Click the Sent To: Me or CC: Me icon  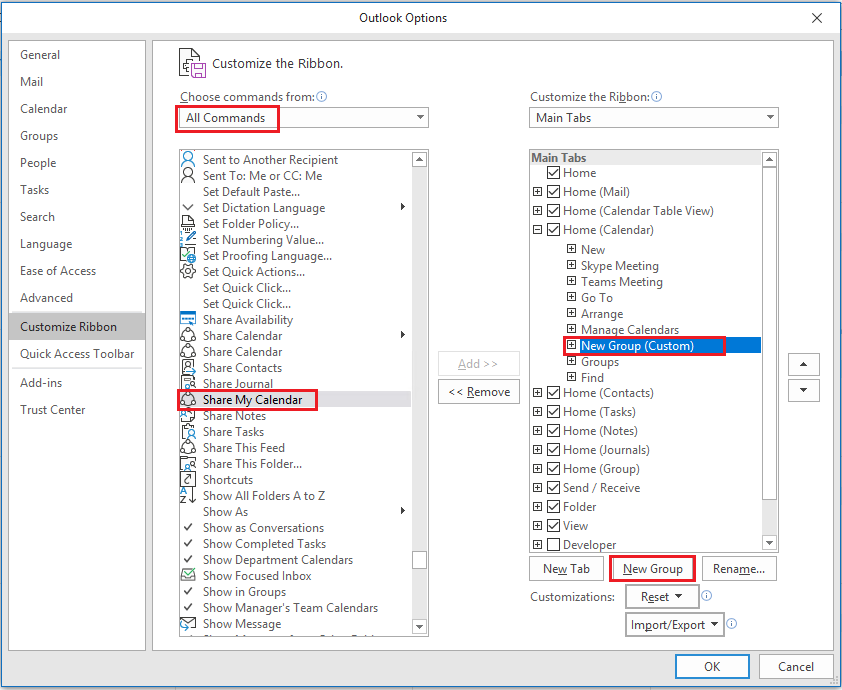click(188, 176)
